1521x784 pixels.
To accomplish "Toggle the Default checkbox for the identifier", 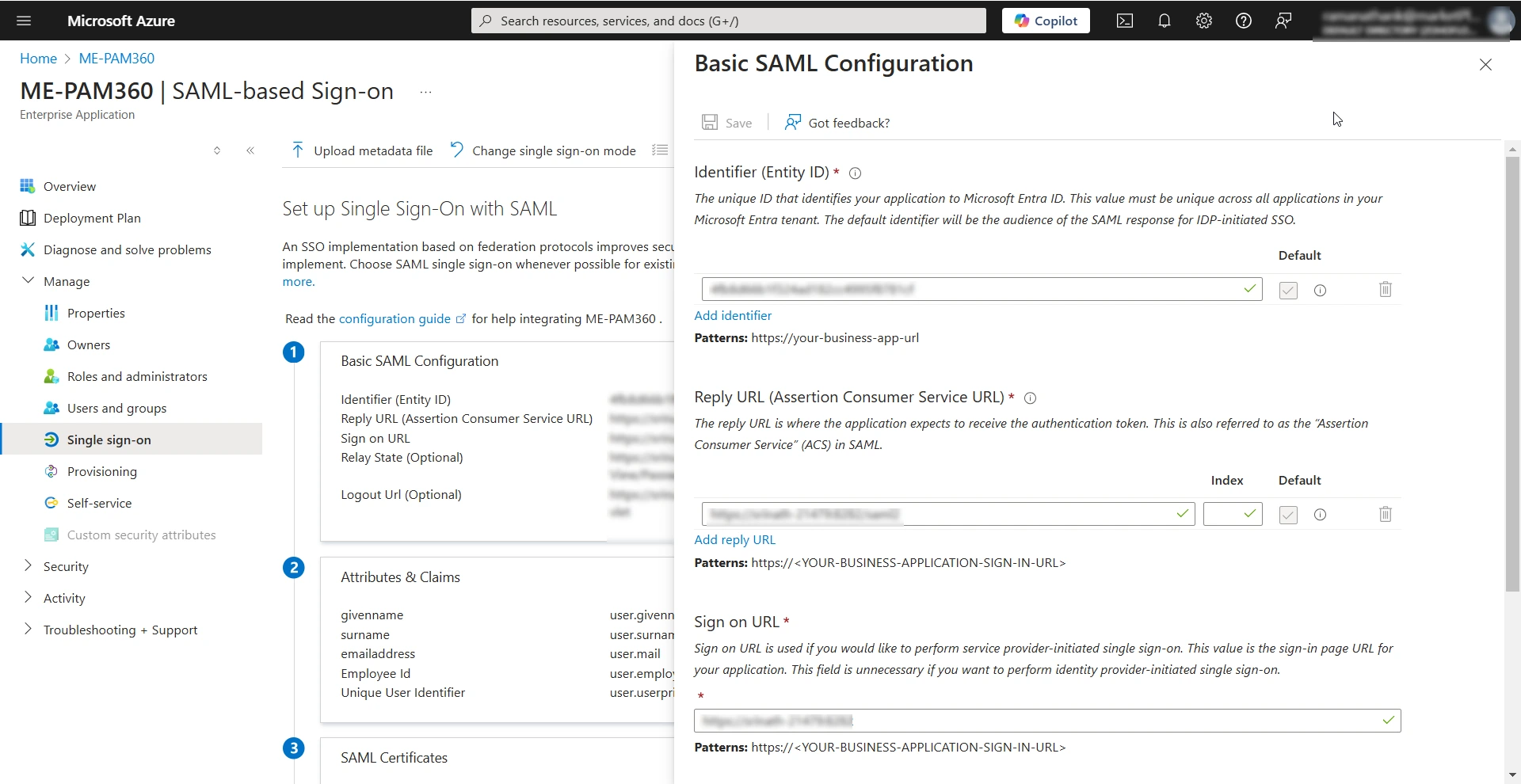I will coord(1287,290).
